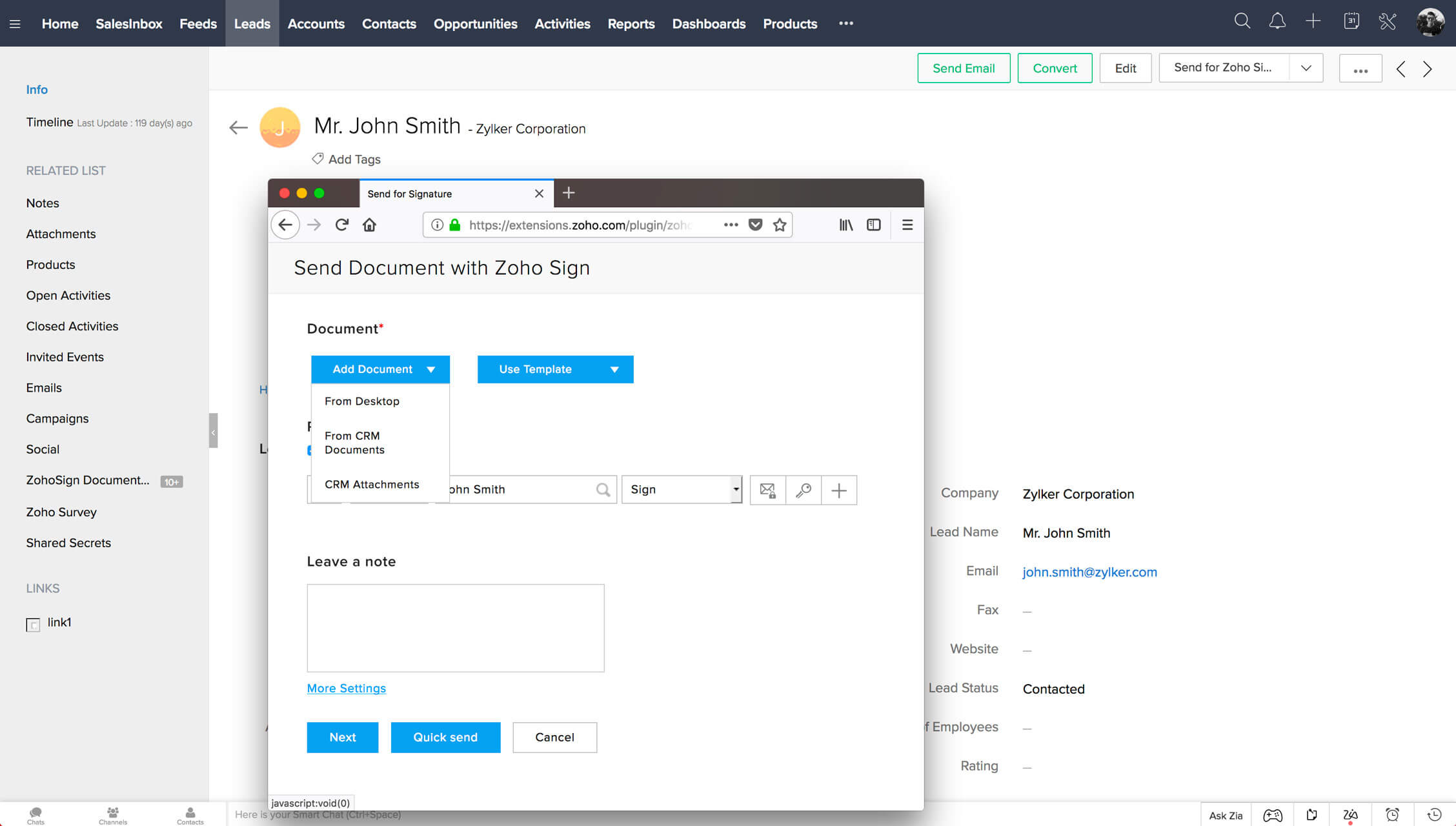The image size is (1456, 826).
Task: Click the Quick send button
Action: 445,737
